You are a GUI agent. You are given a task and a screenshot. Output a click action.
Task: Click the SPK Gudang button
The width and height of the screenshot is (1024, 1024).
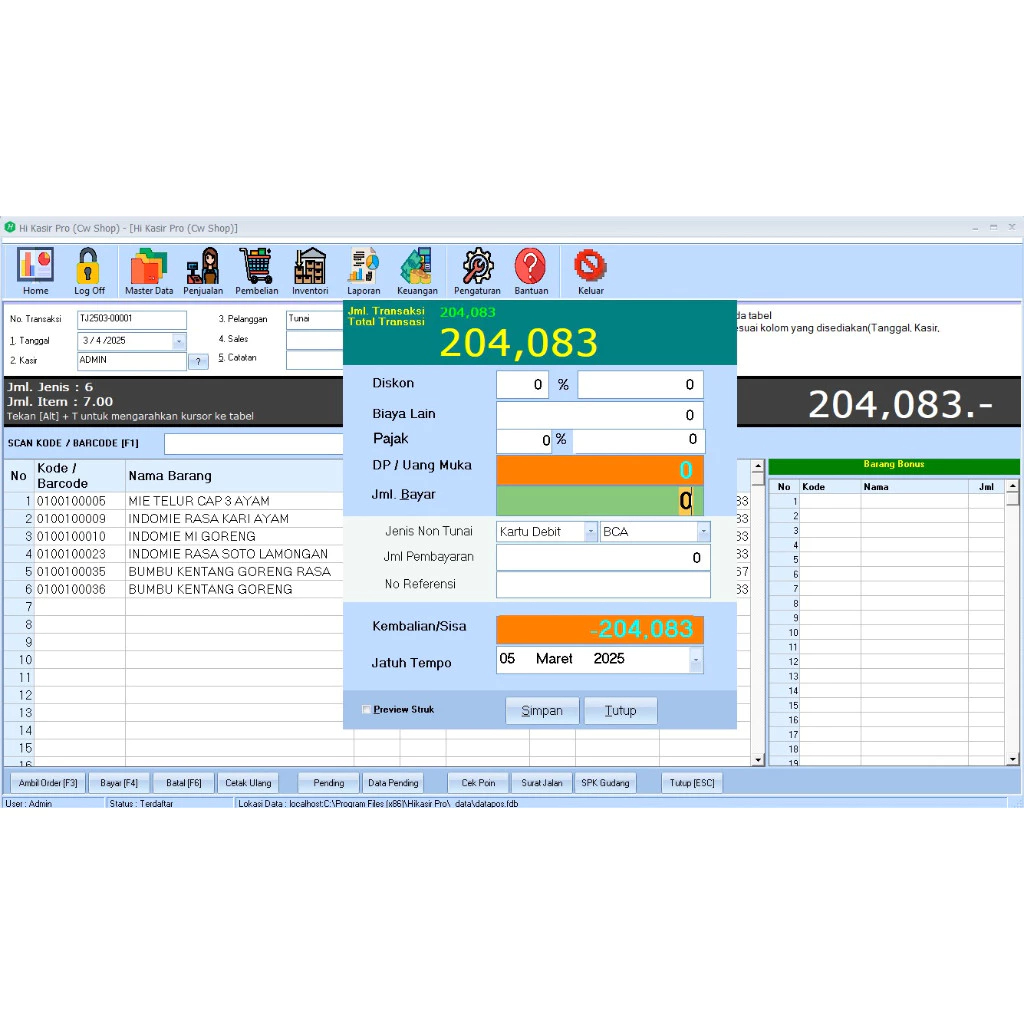tap(605, 782)
